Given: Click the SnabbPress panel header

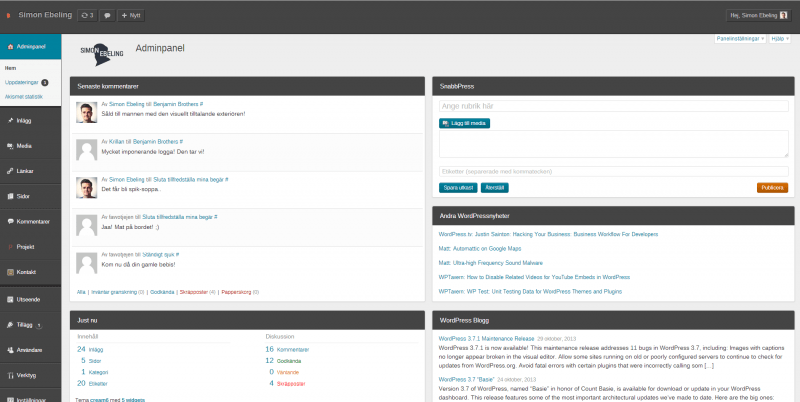Looking at the screenshot, I should [613, 86].
